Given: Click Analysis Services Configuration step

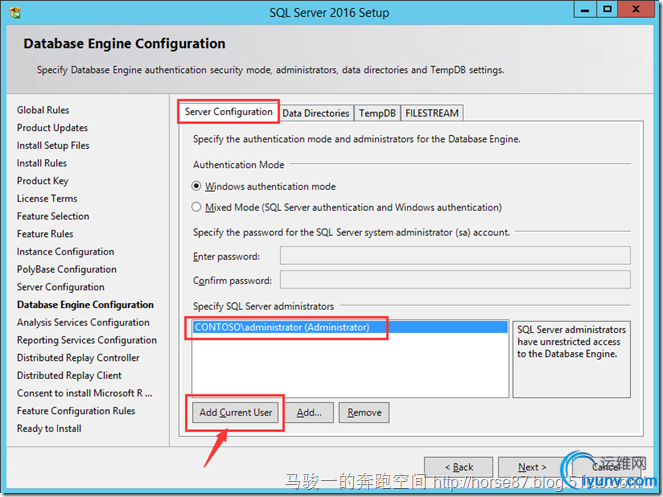Looking at the screenshot, I should tap(83, 323).
